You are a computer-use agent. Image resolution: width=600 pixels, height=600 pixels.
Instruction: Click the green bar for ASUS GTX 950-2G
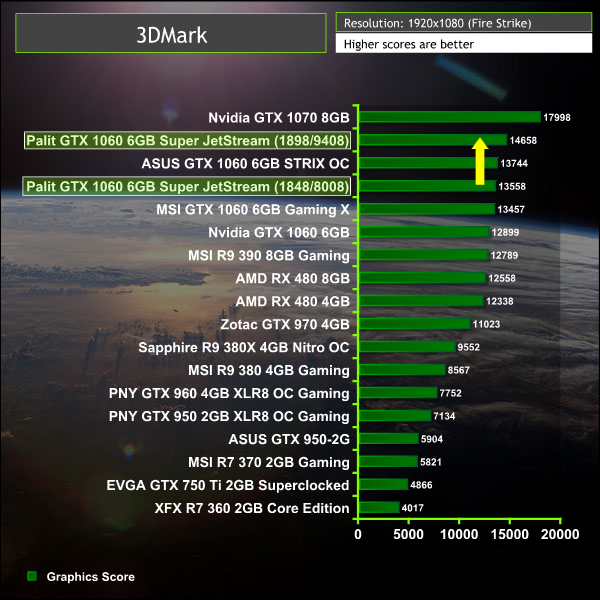(x=389, y=439)
